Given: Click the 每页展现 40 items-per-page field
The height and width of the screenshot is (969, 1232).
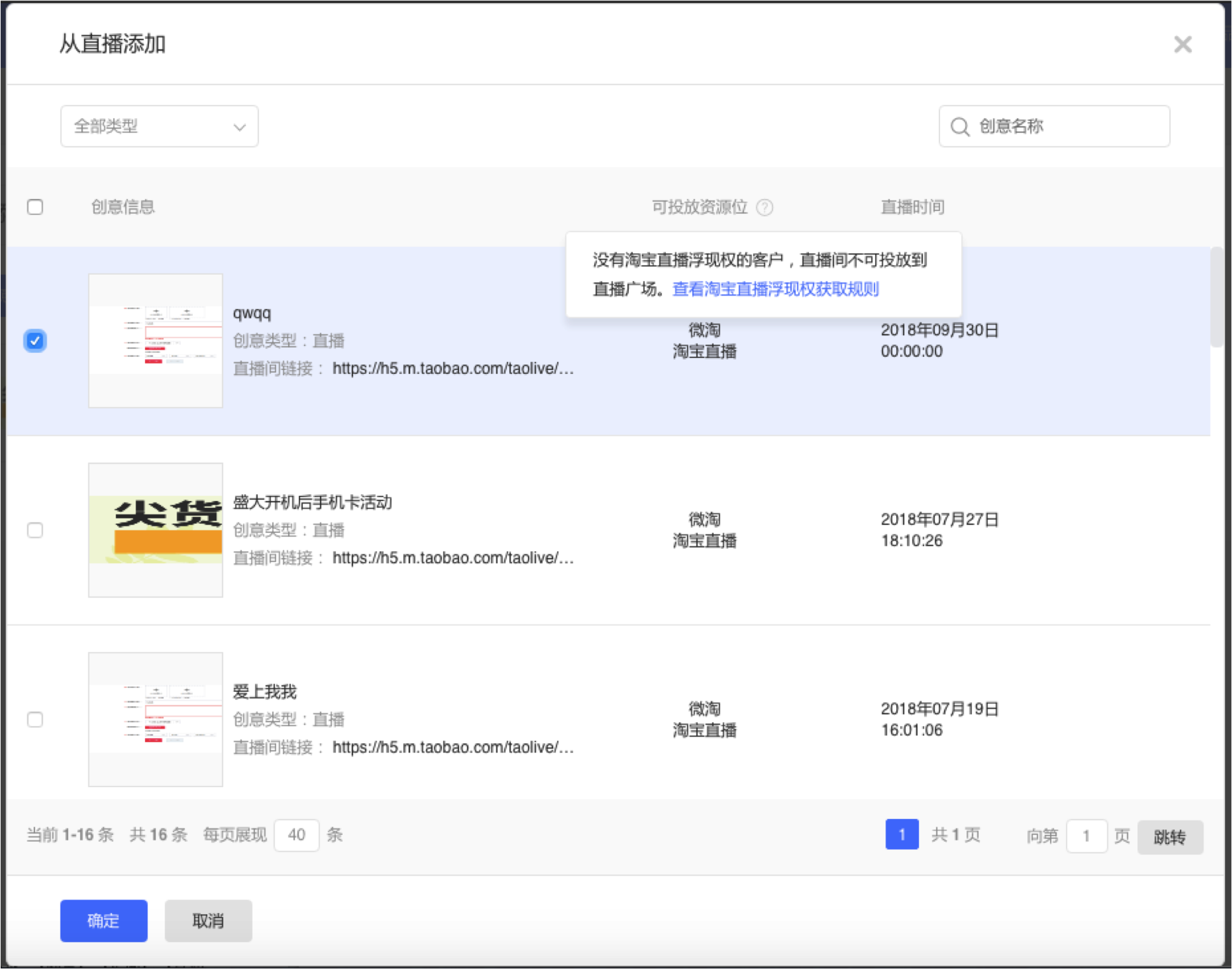Looking at the screenshot, I should point(296,835).
